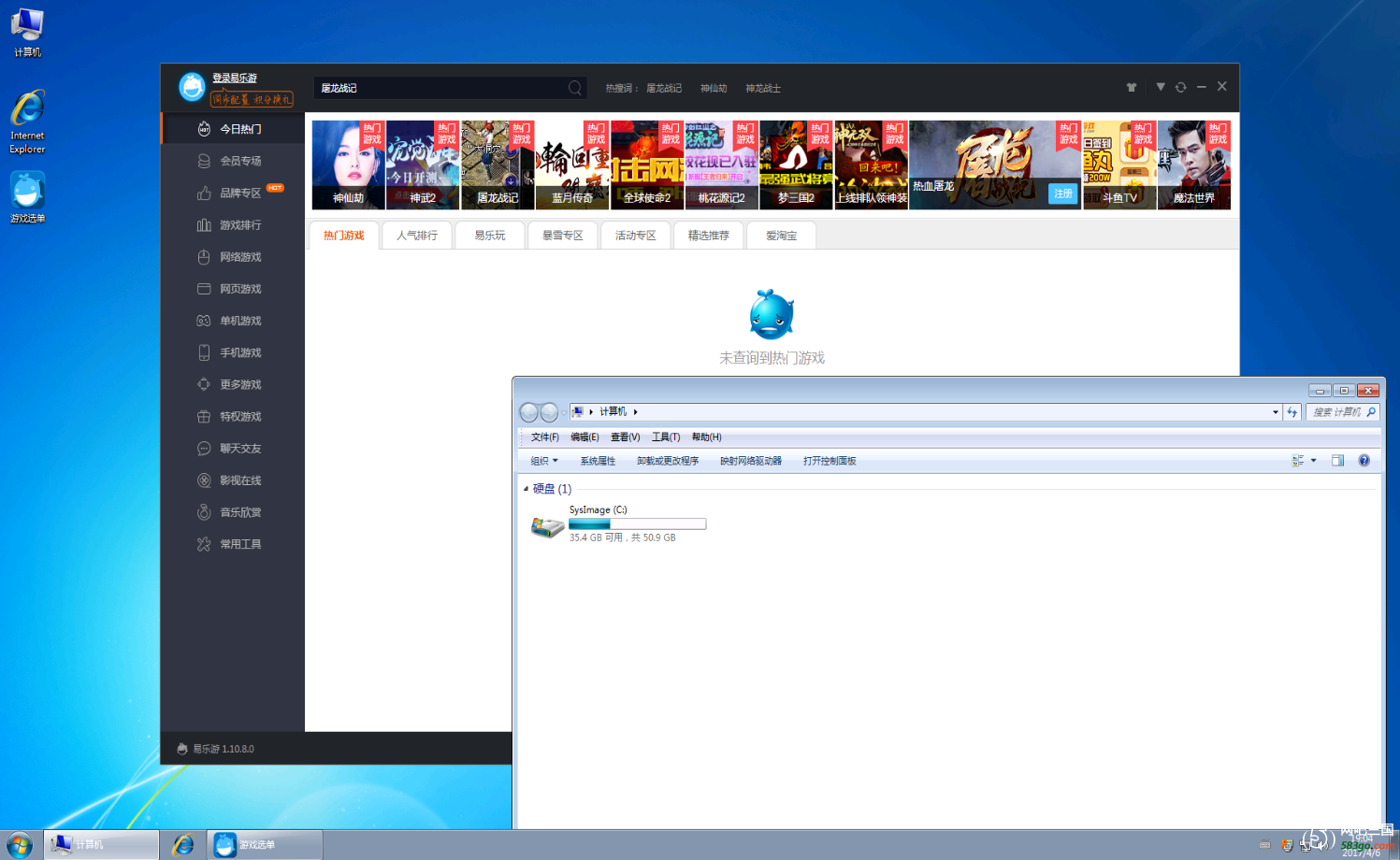Open 会员专场 in the sidebar

[x=233, y=161]
